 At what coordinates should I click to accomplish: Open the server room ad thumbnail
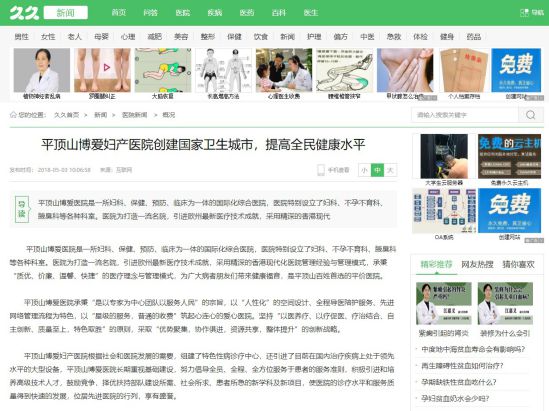click(444, 156)
